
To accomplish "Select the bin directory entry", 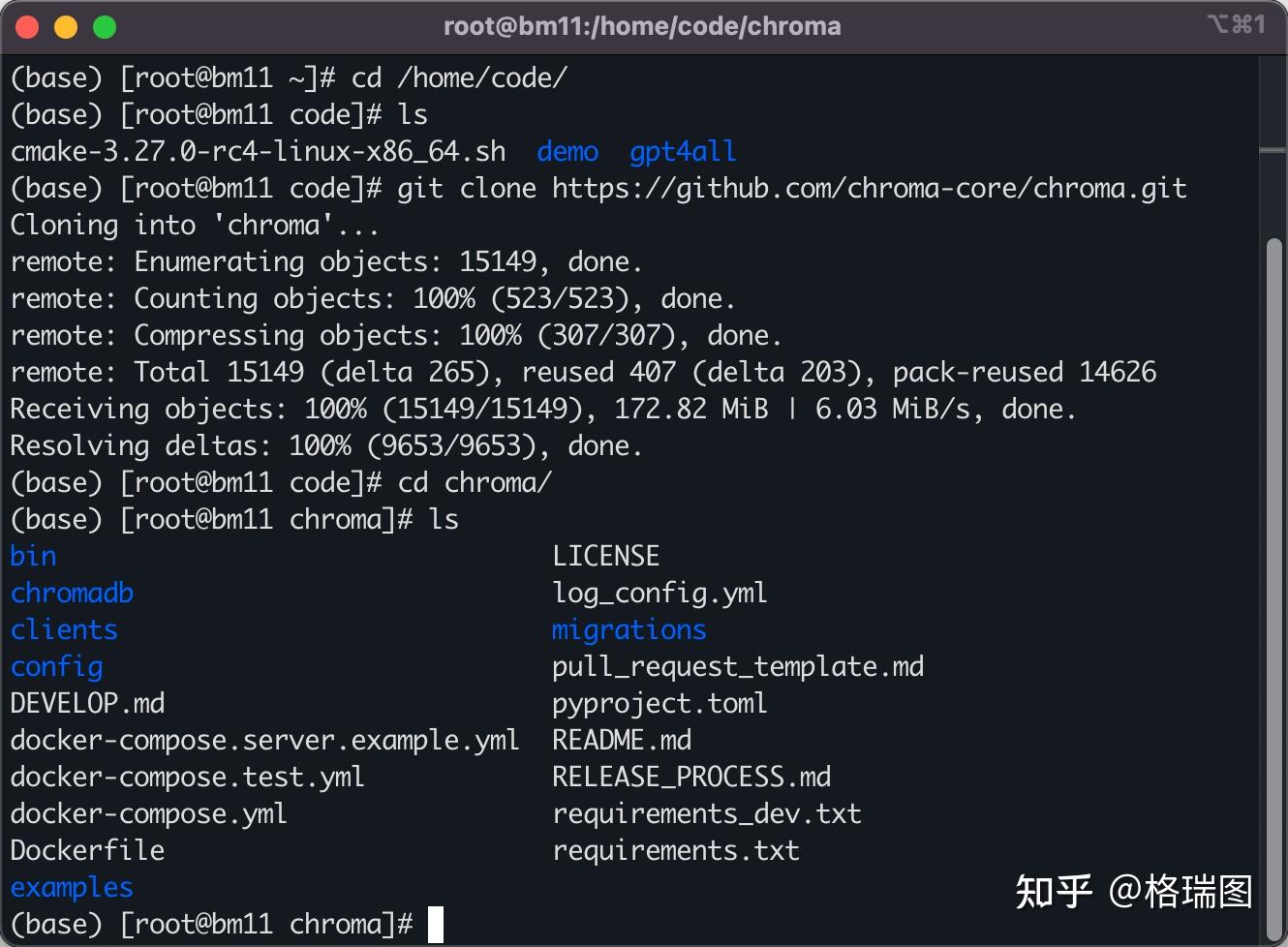I will 32,556.
